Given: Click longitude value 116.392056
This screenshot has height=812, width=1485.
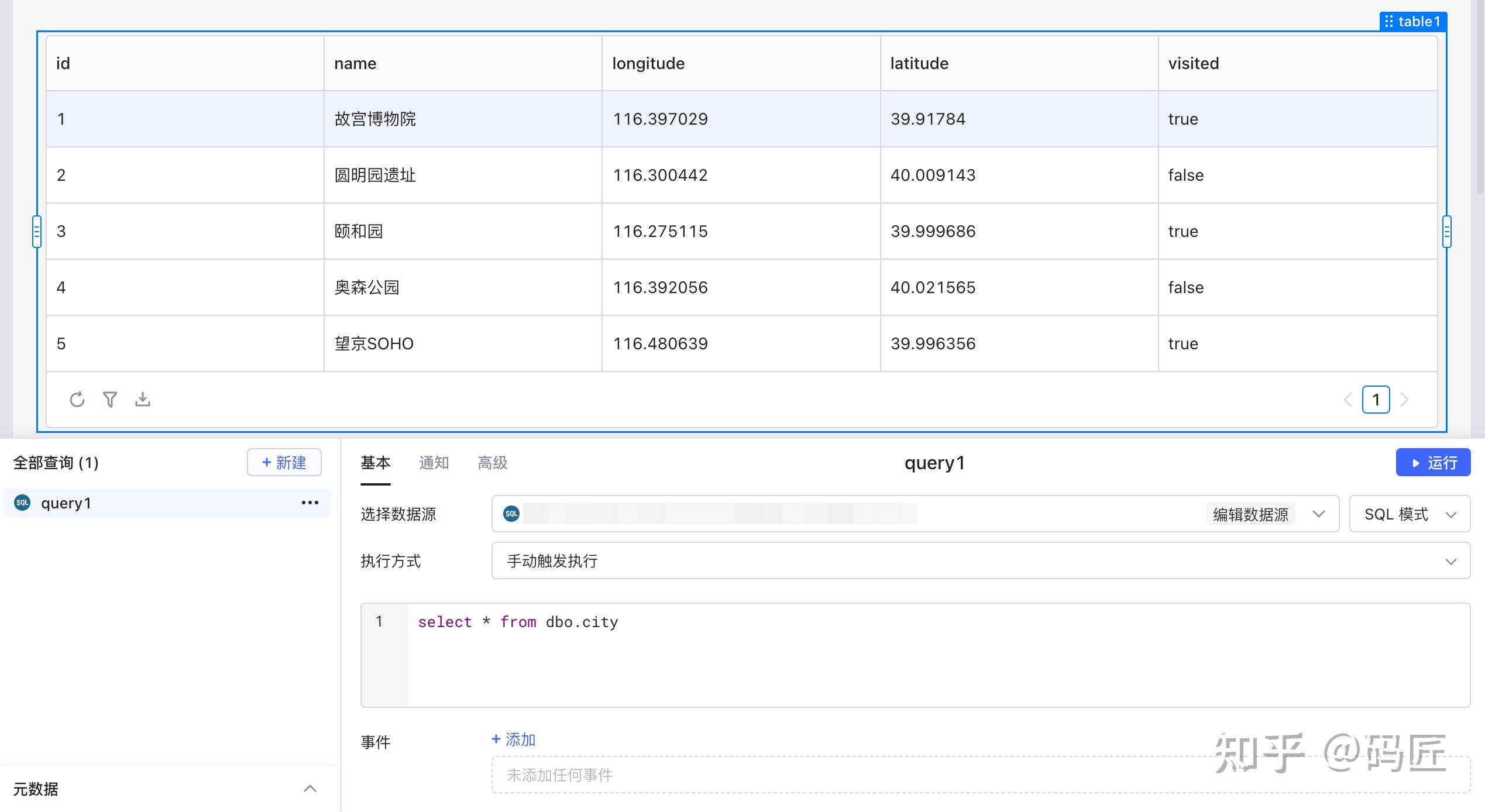Looking at the screenshot, I should 661,287.
